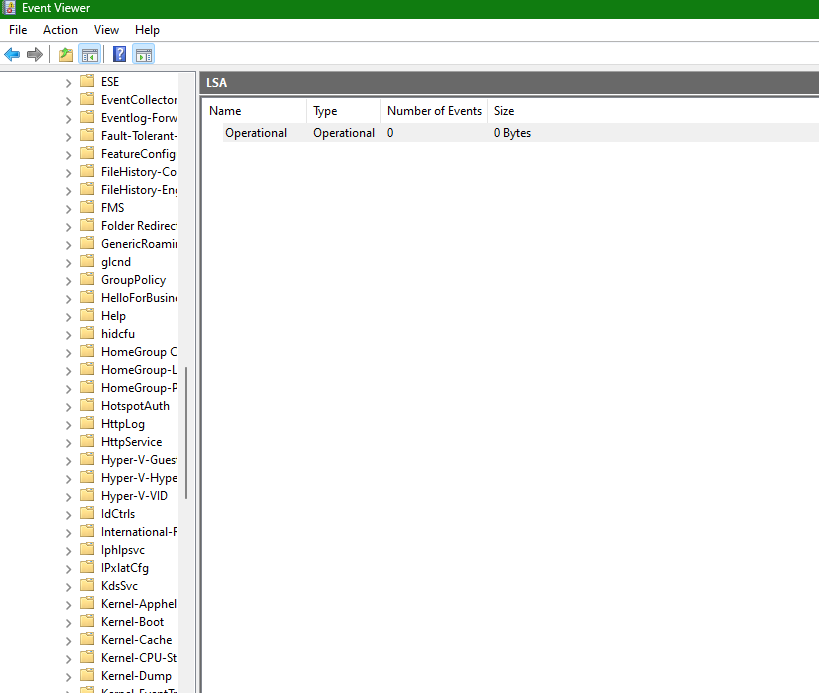Open the Action menu
Image resolution: width=819 pixels, height=693 pixels.
pos(60,30)
